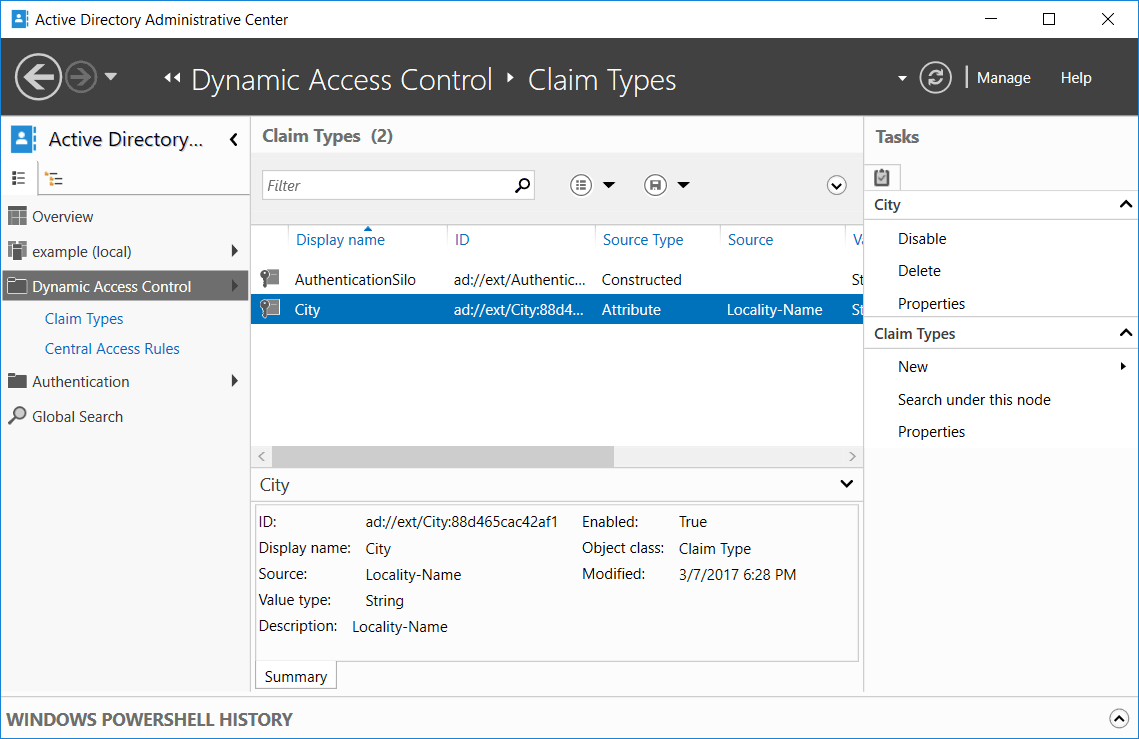Select the Summary tab

coord(296,677)
